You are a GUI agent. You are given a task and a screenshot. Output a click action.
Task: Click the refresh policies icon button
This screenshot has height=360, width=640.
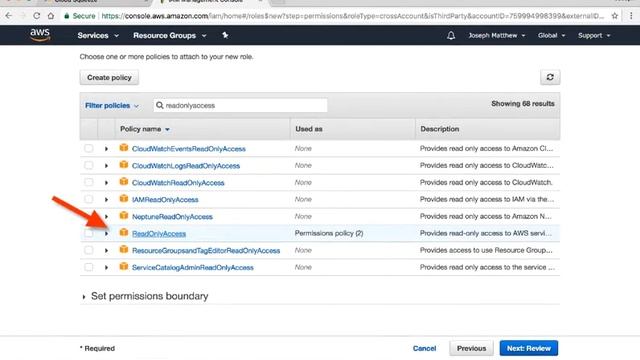coord(550,77)
